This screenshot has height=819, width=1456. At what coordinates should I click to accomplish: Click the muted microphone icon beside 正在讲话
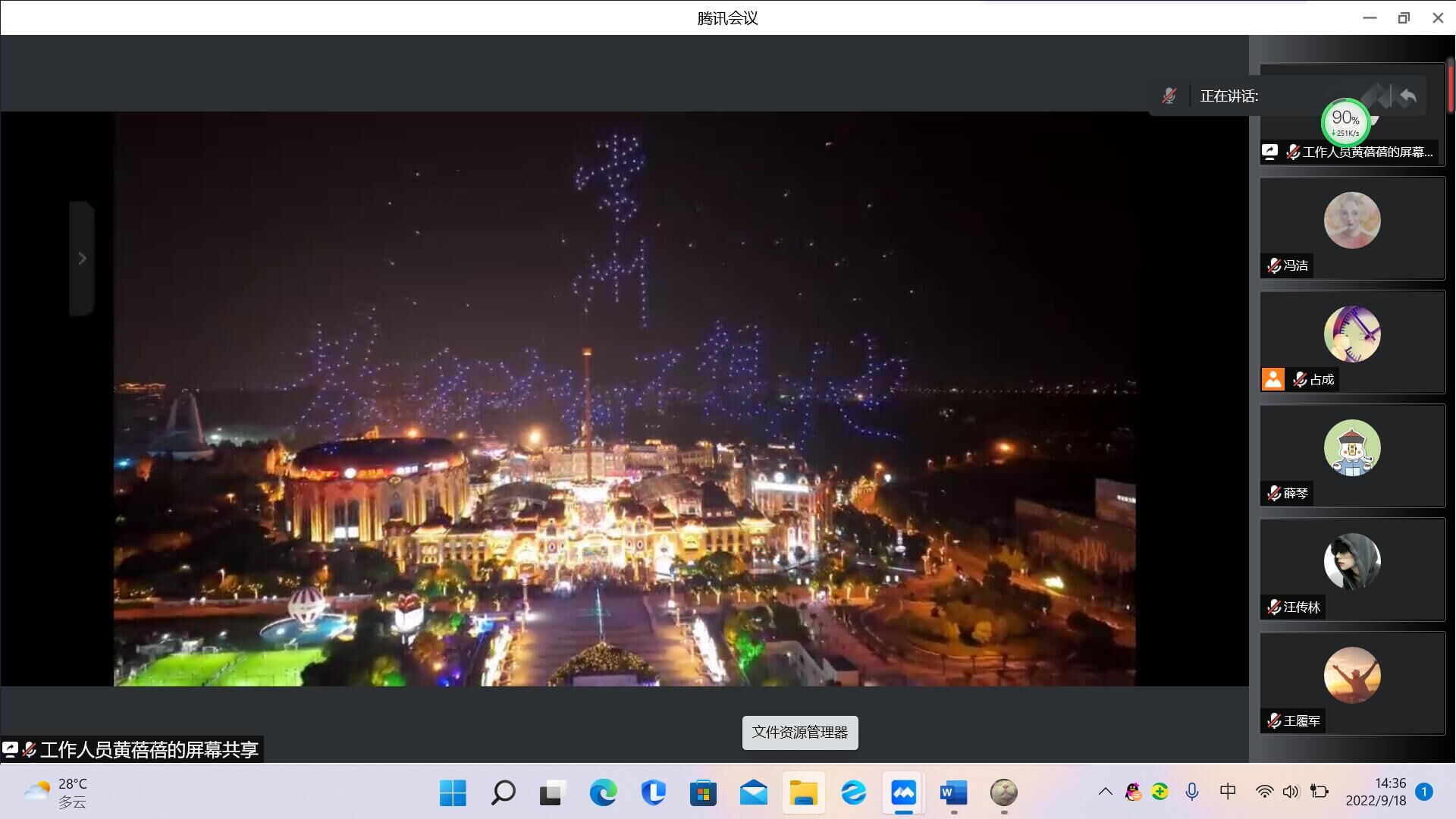tap(1169, 96)
